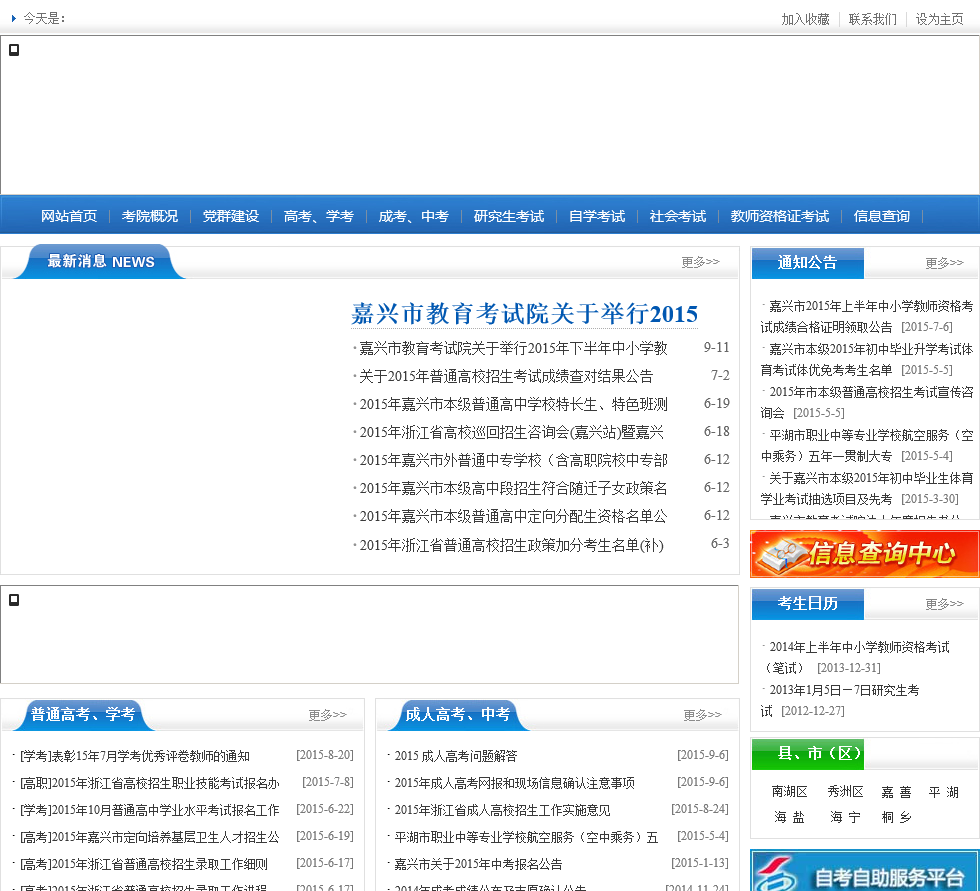This screenshot has width=980, height=891.
Task: Open [高职]2015年浙江省高校招生职业技能考试报名办
Action: pos(150,783)
